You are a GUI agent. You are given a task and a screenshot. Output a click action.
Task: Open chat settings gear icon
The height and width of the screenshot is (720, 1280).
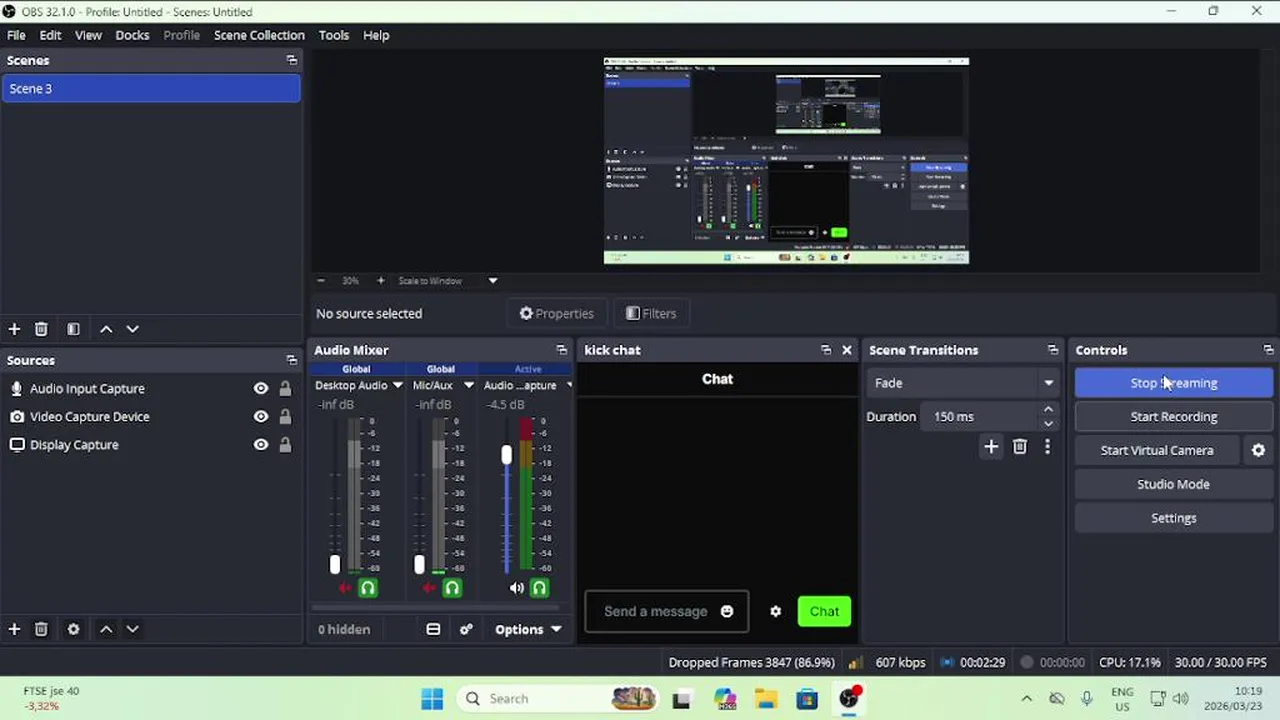coord(775,611)
